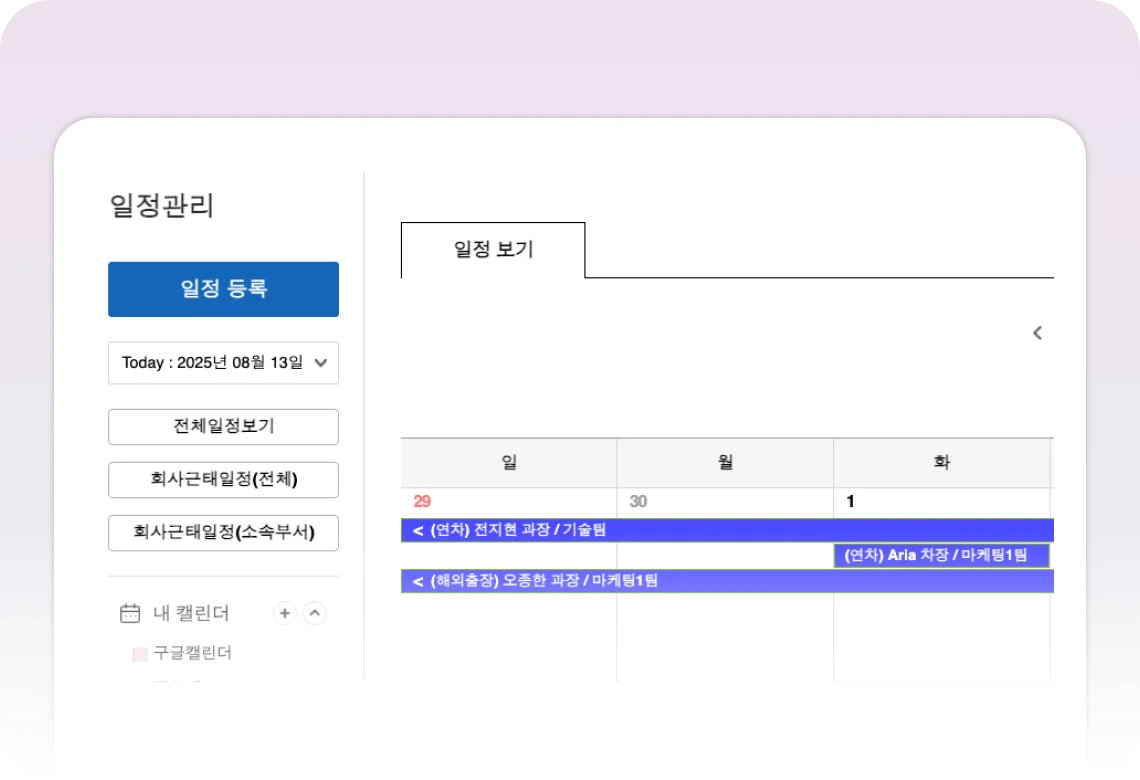
Task: Click the calendar icon beside 내 캘린더
Action: (x=130, y=613)
